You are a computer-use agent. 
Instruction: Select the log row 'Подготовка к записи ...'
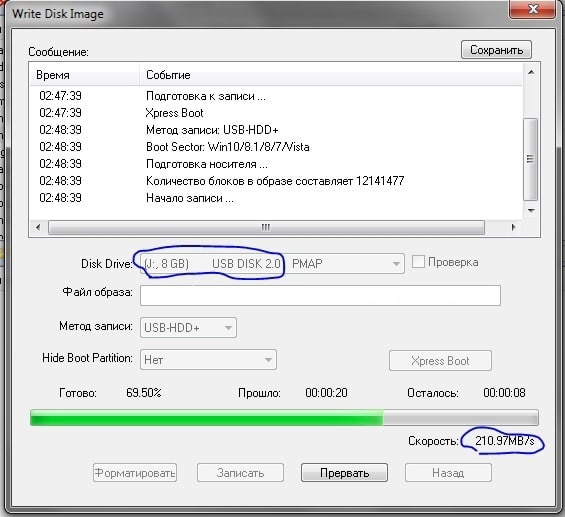click(276, 96)
